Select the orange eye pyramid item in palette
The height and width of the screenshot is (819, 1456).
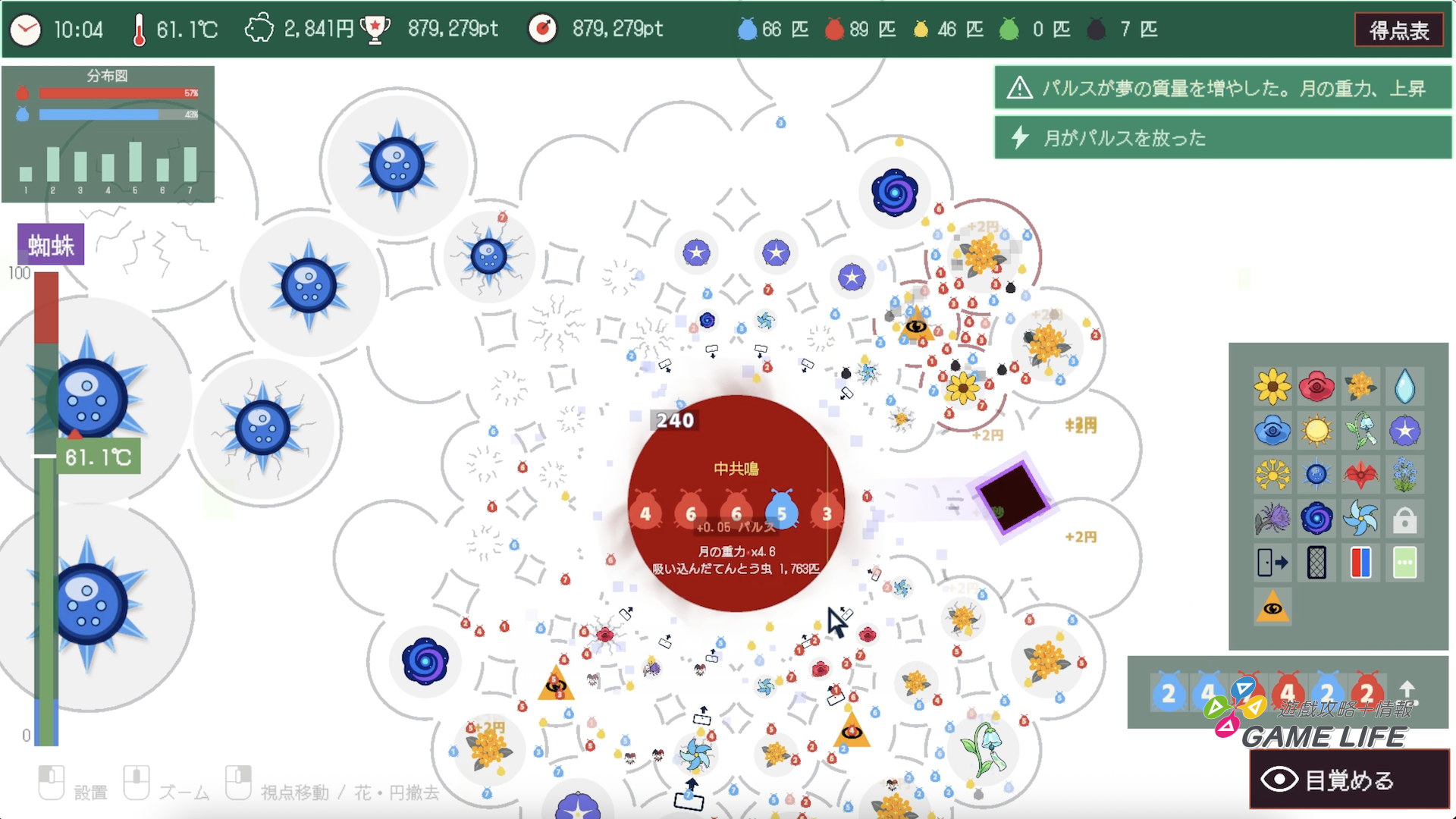tap(1272, 607)
